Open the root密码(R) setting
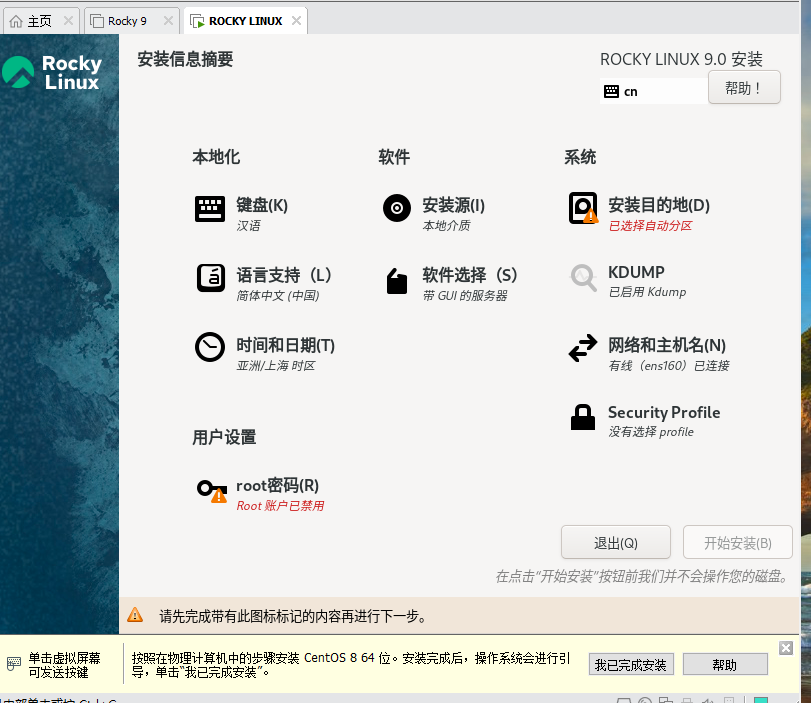The width and height of the screenshot is (811, 703). 277,485
